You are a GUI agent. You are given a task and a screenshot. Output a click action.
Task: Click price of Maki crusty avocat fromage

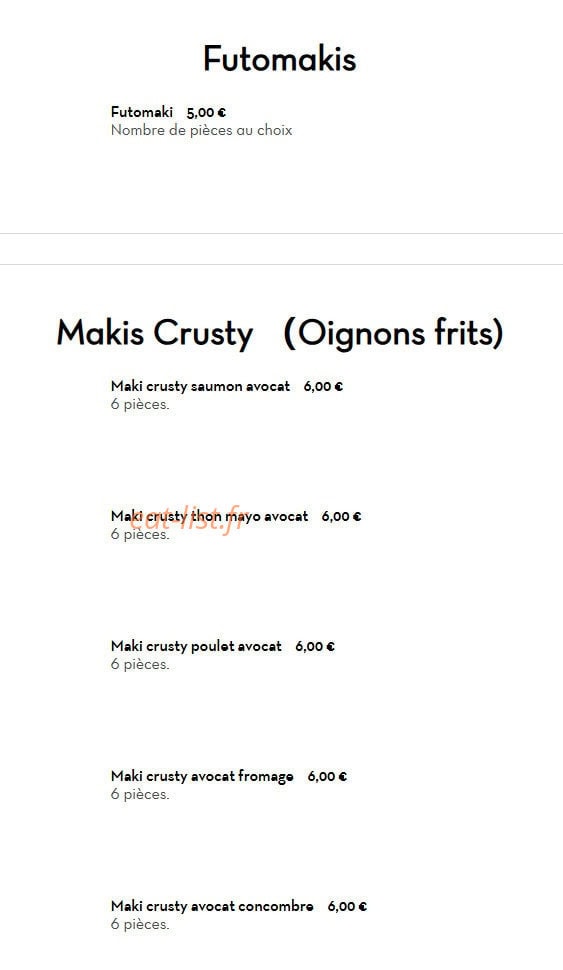(327, 776)
